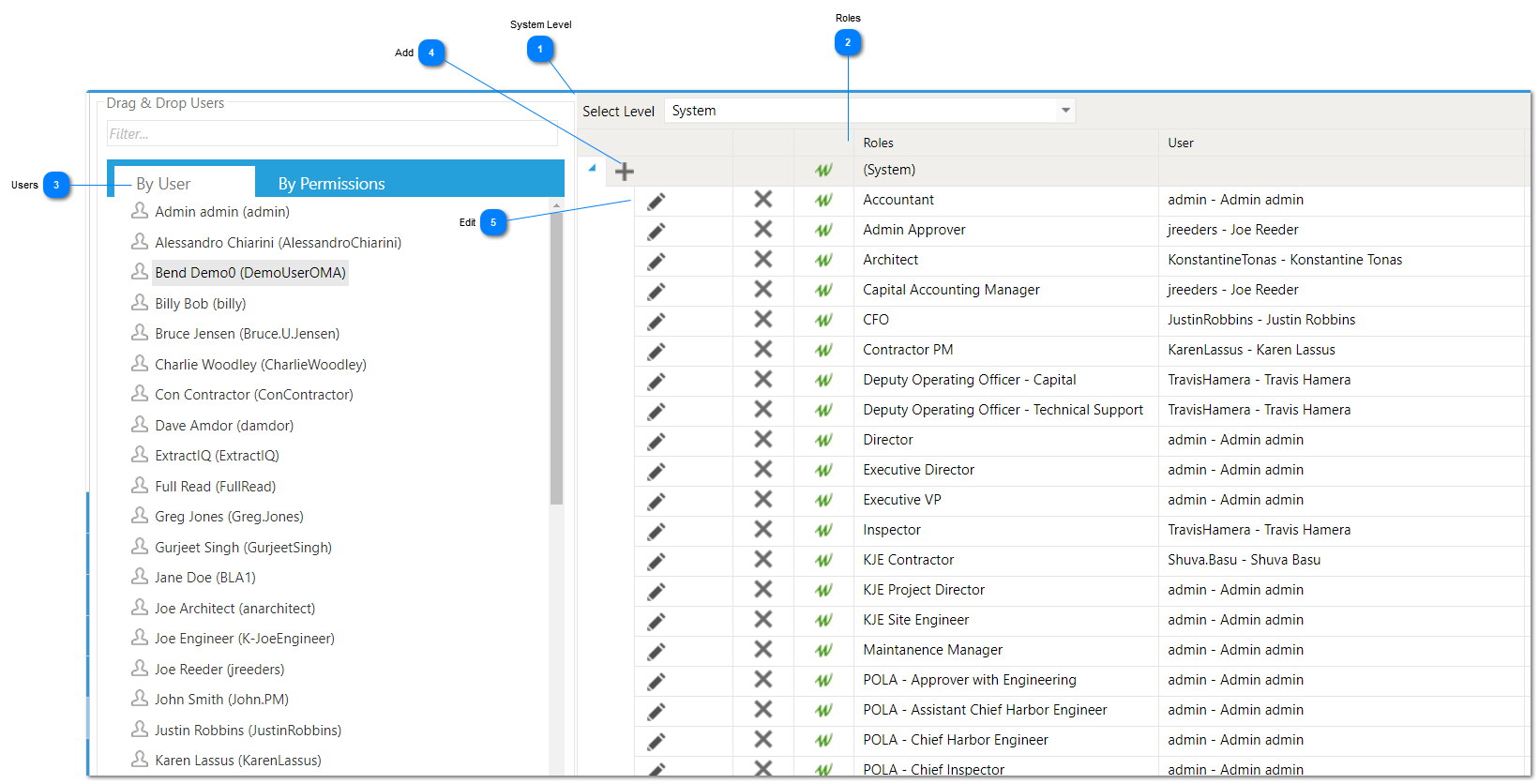
Task: Select Full Read (FullRead) user
Action: pos(216,487)
